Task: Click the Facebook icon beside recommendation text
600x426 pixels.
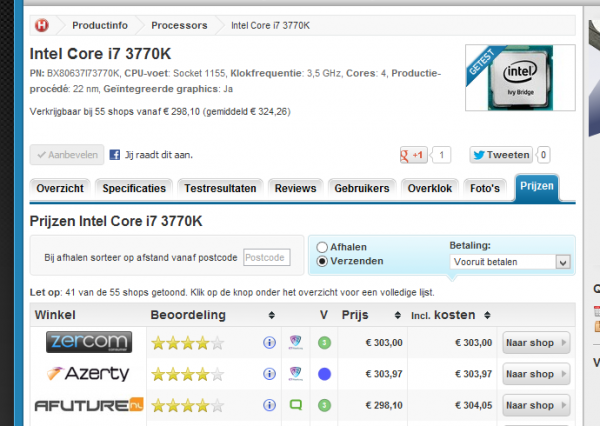Action: [x=115, y=155]
